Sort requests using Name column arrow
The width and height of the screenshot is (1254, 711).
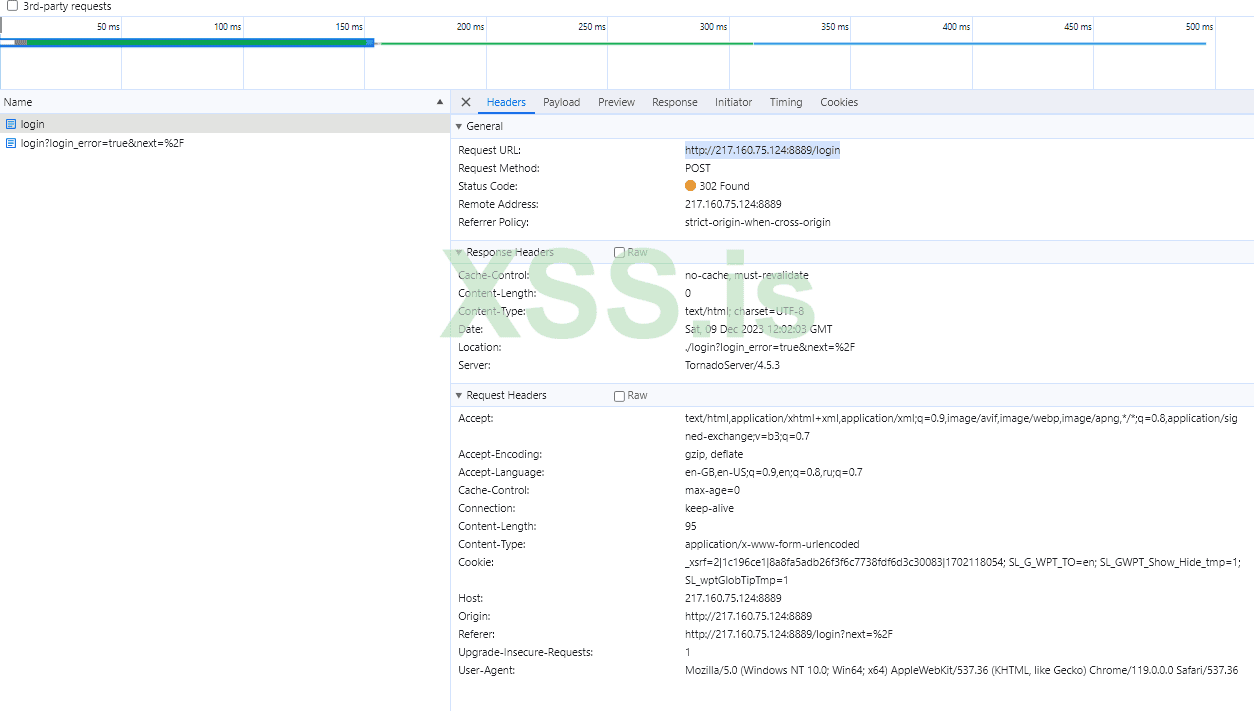(440, 102)
